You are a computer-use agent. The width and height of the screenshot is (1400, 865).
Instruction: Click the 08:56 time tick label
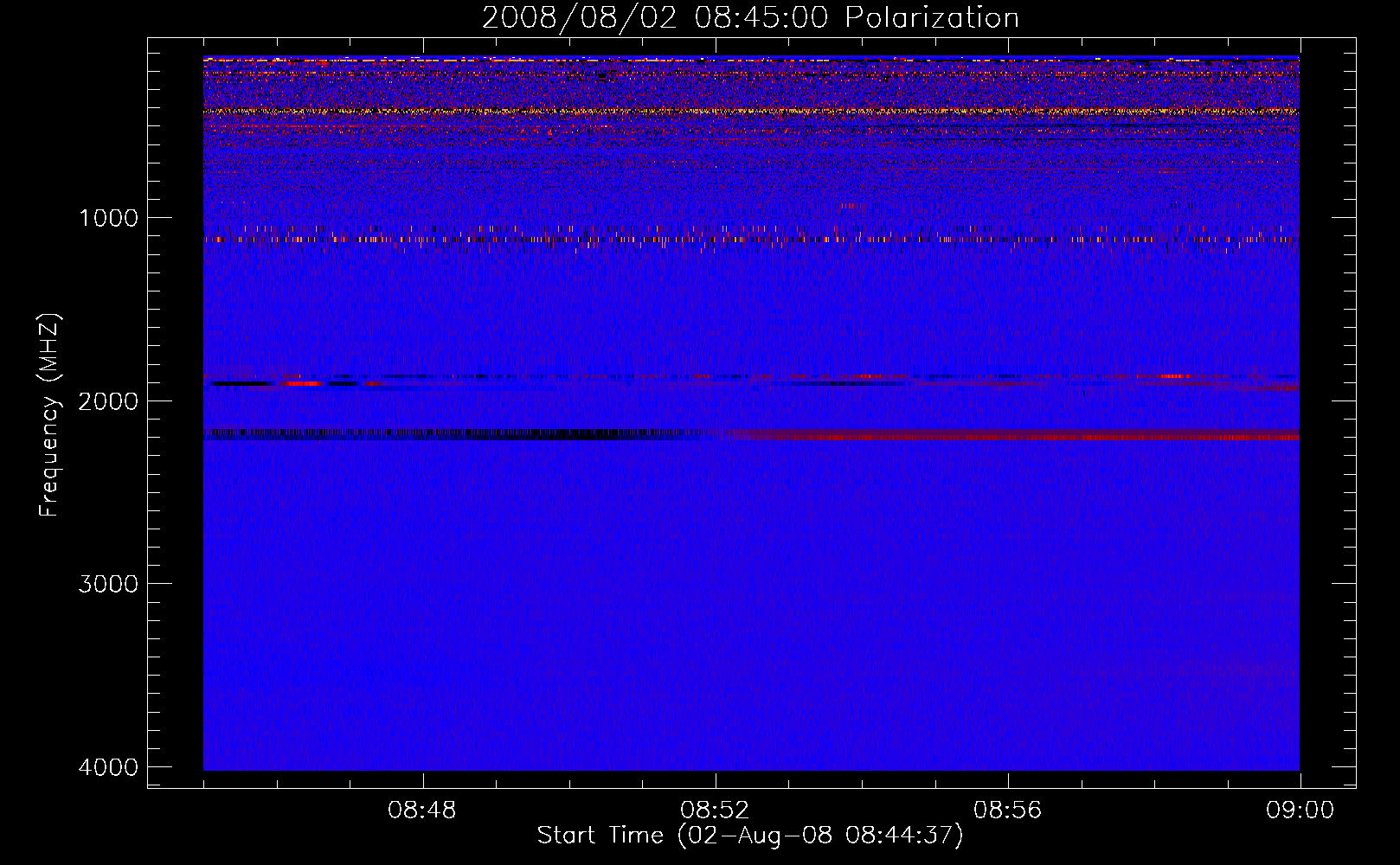(1007, 811)
